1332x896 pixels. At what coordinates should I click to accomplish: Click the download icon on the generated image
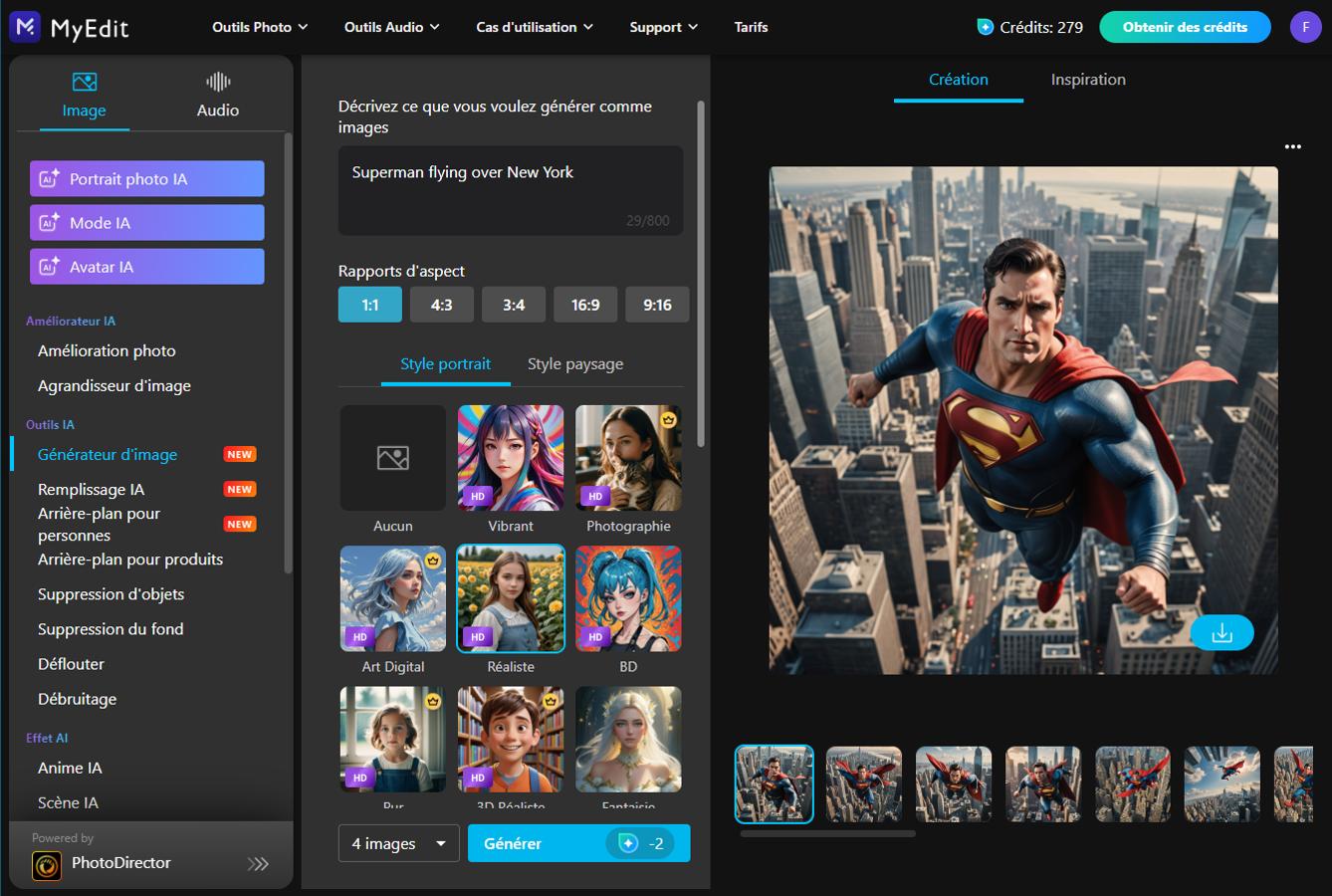pyautogui.click(x=1221, y=632)
